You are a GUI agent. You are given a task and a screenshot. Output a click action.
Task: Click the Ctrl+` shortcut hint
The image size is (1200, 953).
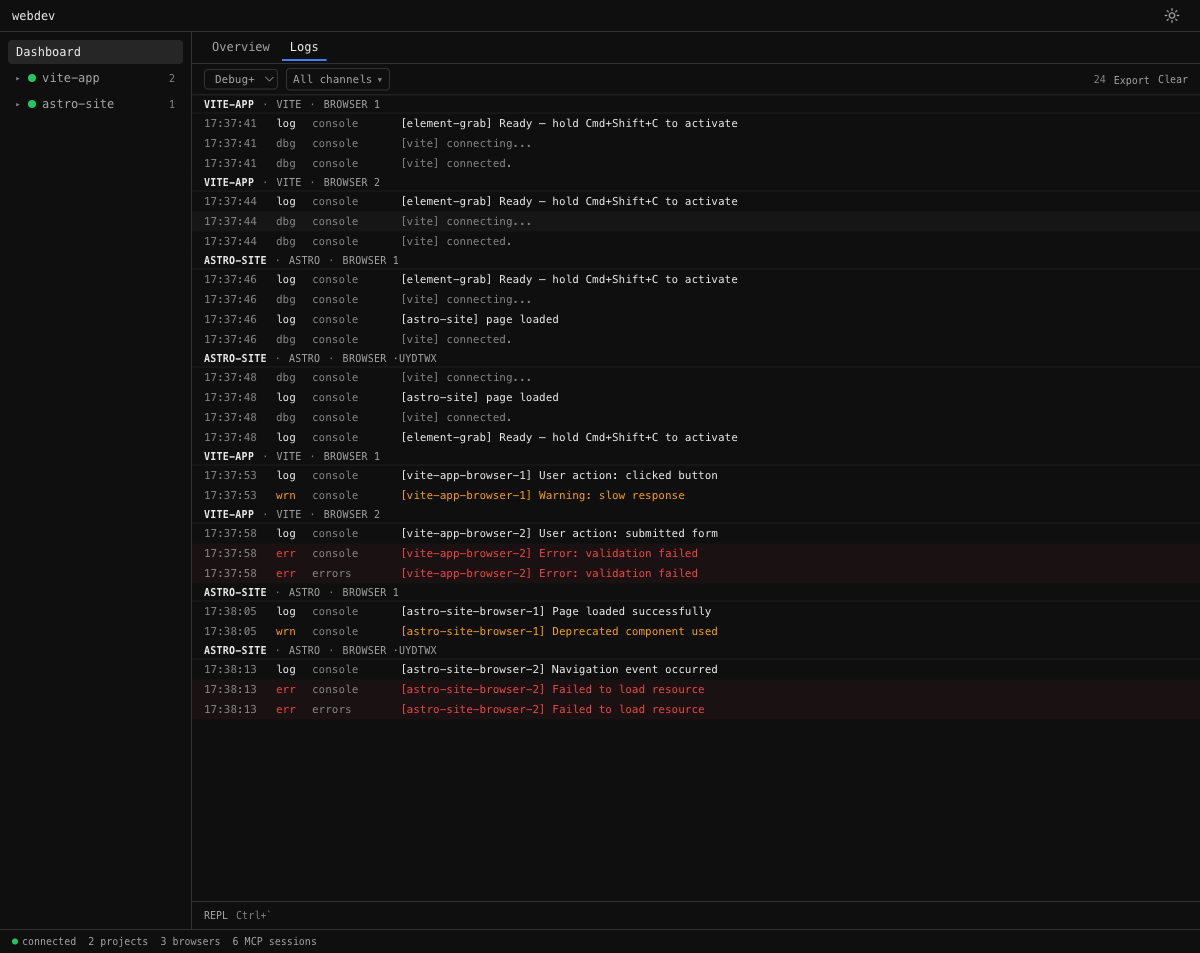click(253, 915)
